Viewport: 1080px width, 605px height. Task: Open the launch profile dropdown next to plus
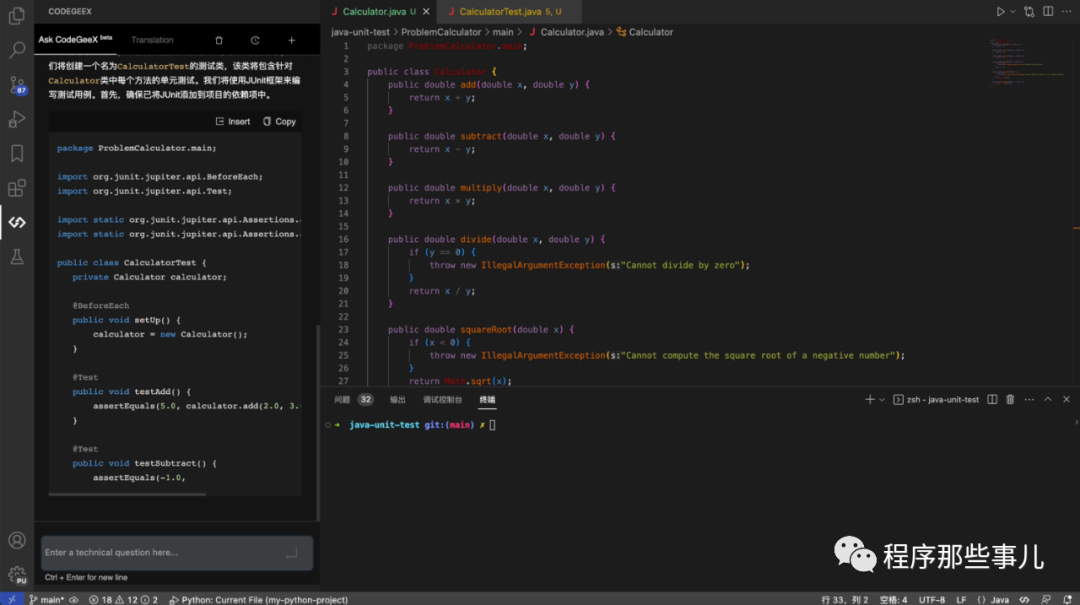pos(881,399)
